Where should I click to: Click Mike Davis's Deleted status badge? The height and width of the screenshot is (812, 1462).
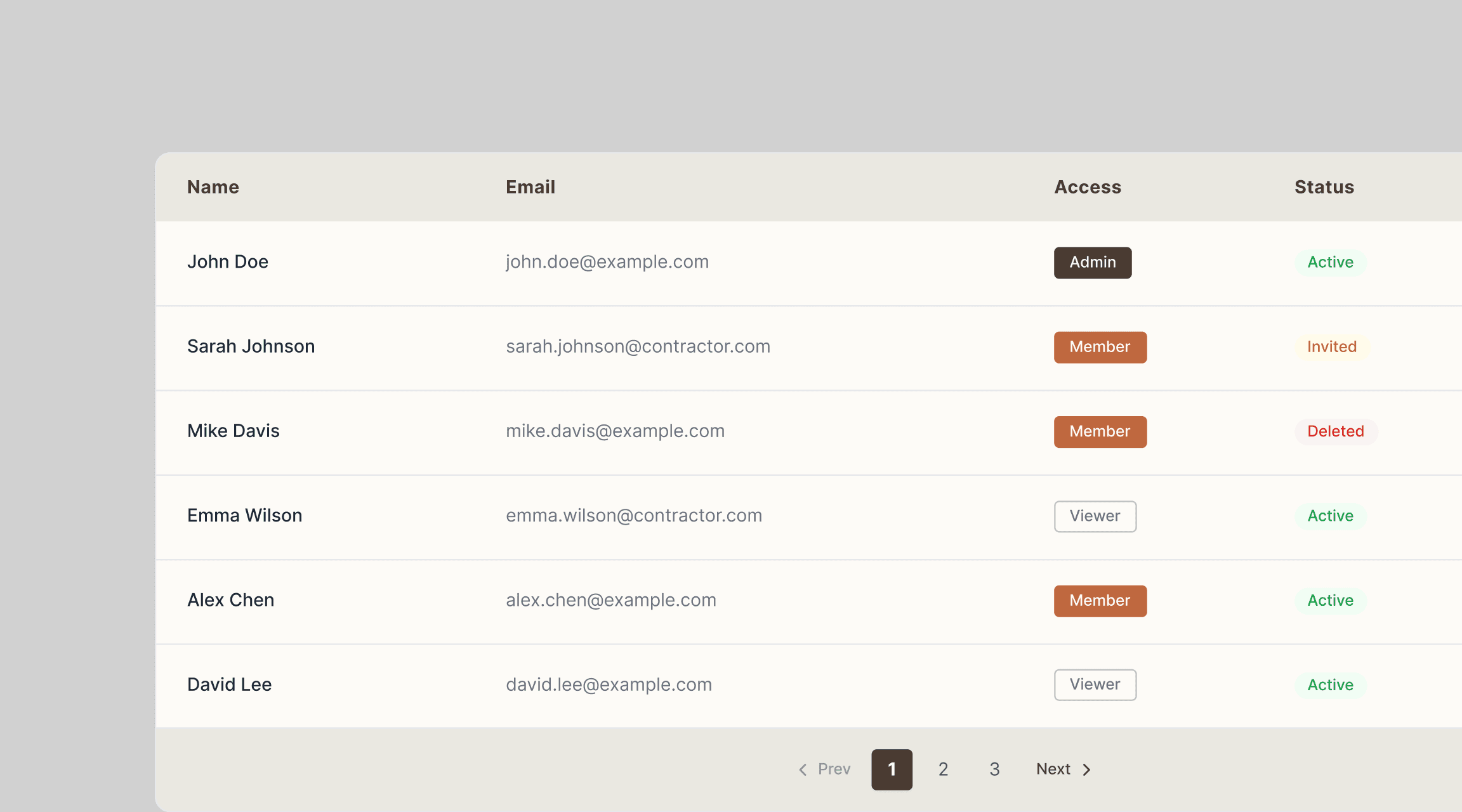coord(1335,431)
